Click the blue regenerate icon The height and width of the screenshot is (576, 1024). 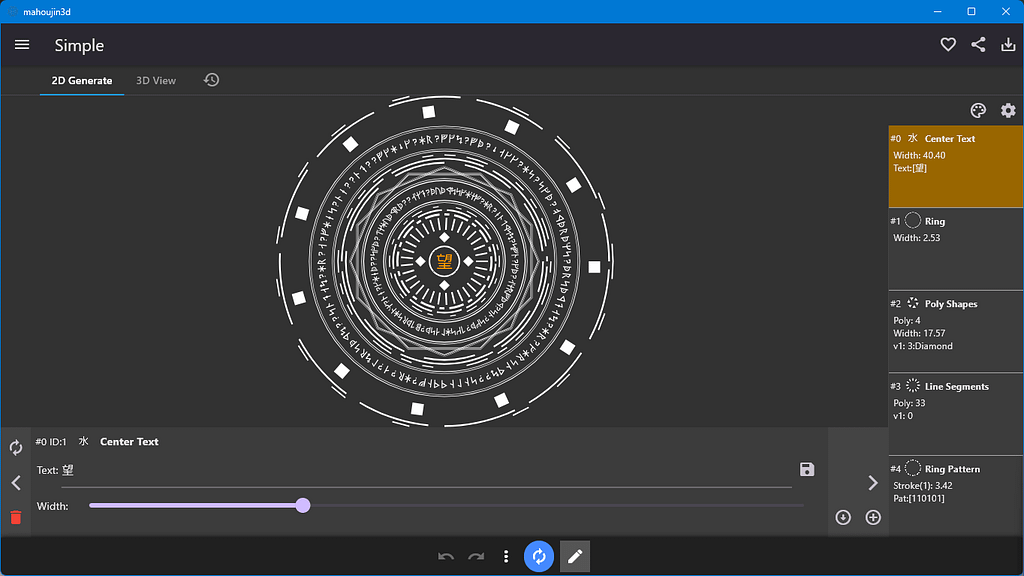coord(539,555)
